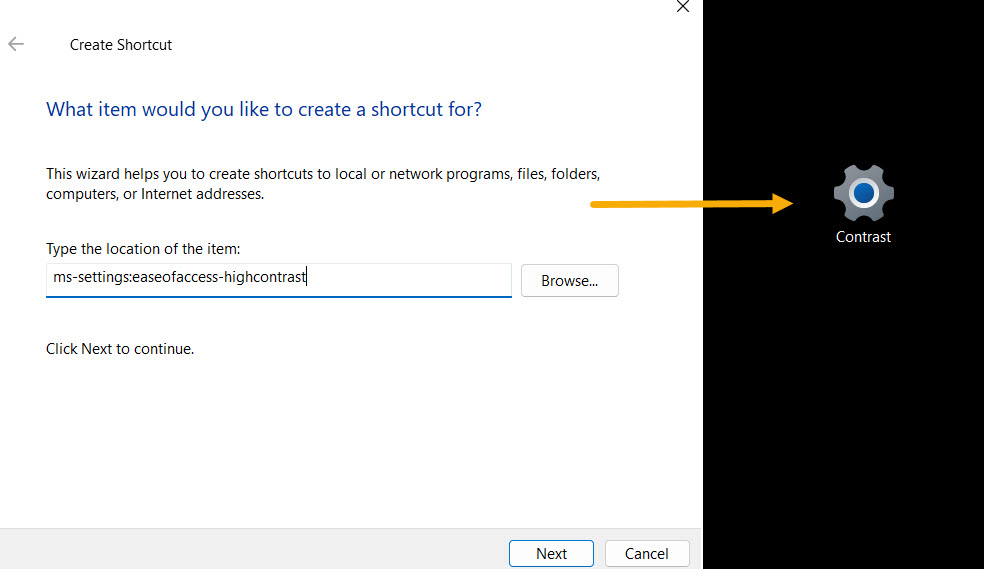This screenshot has width=984, height=569.
Task: Open the Contrast desktop shortcut icon
Action: [x=864, y=193]
